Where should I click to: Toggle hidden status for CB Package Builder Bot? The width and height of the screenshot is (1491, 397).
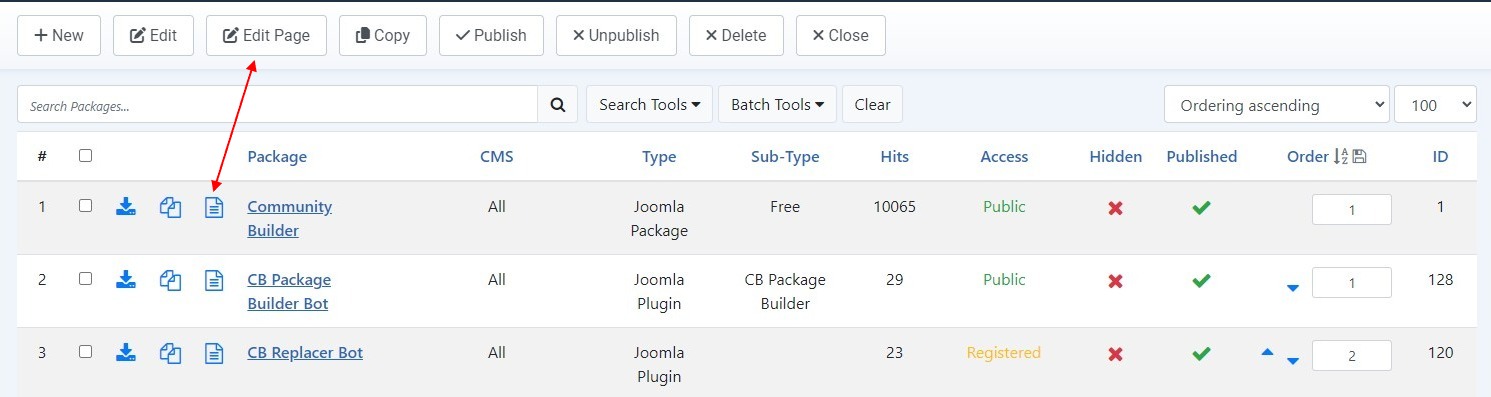pos(1116,281)
